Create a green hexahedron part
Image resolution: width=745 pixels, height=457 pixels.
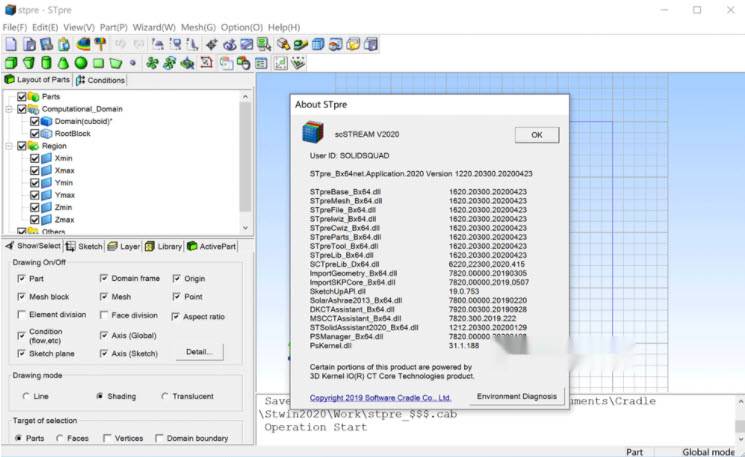[29, 63]
